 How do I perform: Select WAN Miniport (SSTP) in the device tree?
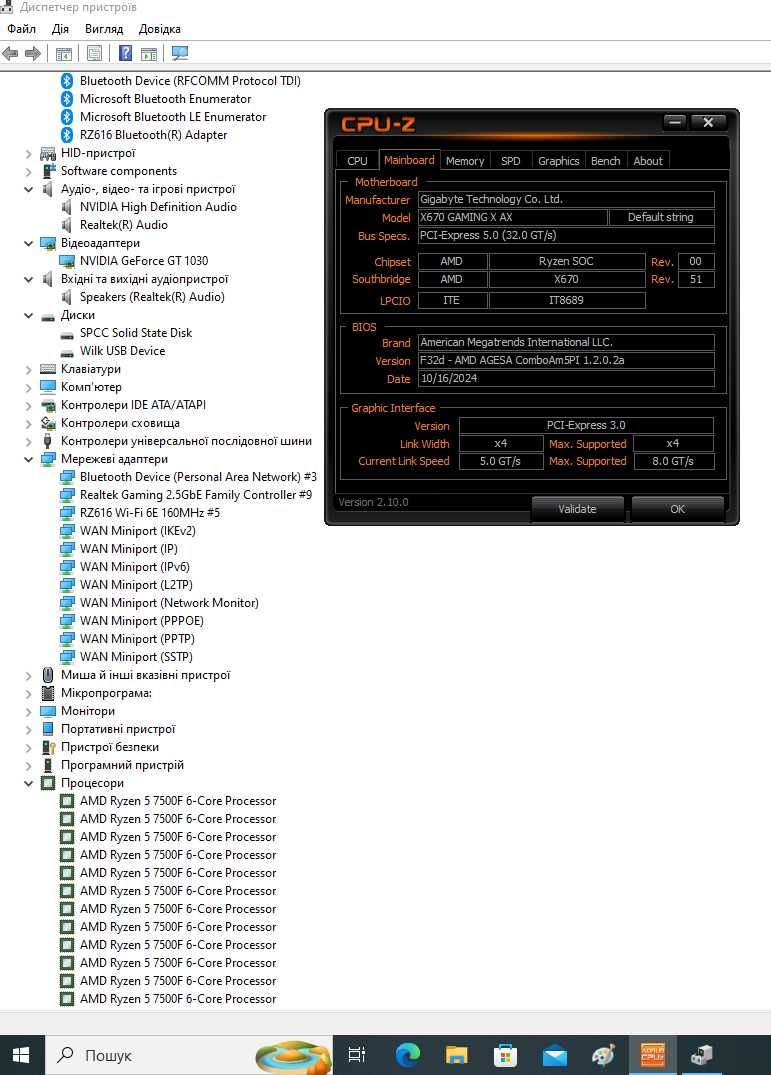coord(136,657)
